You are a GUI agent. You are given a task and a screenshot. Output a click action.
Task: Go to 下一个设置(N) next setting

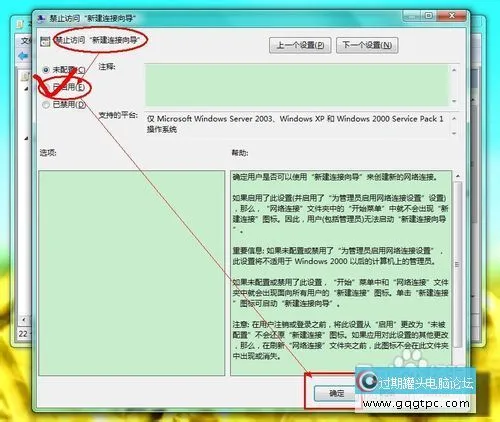pyautogui.click(x=367, y=45)
